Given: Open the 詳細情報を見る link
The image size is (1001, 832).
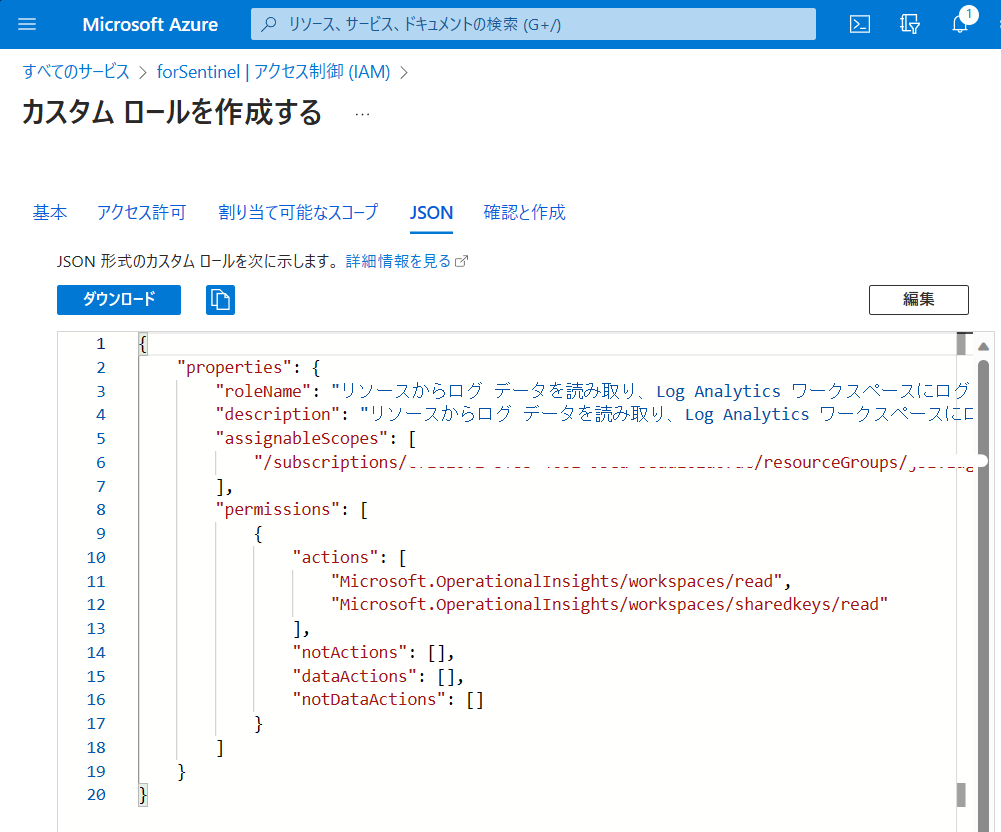Looking at the screenshot, I should (x=407, y=261).
